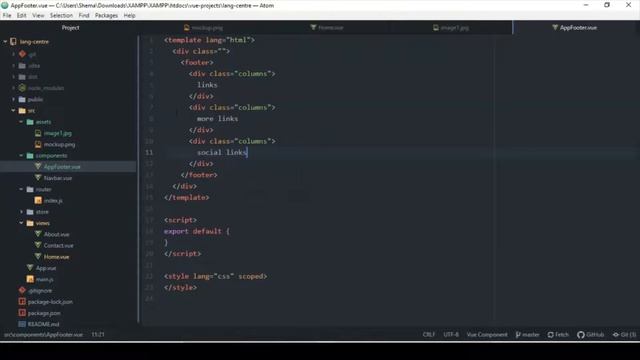Viewport: 640px width, 360px height.
Task: Click the npm icon beside package-lock.json
Action: (22, 302)
